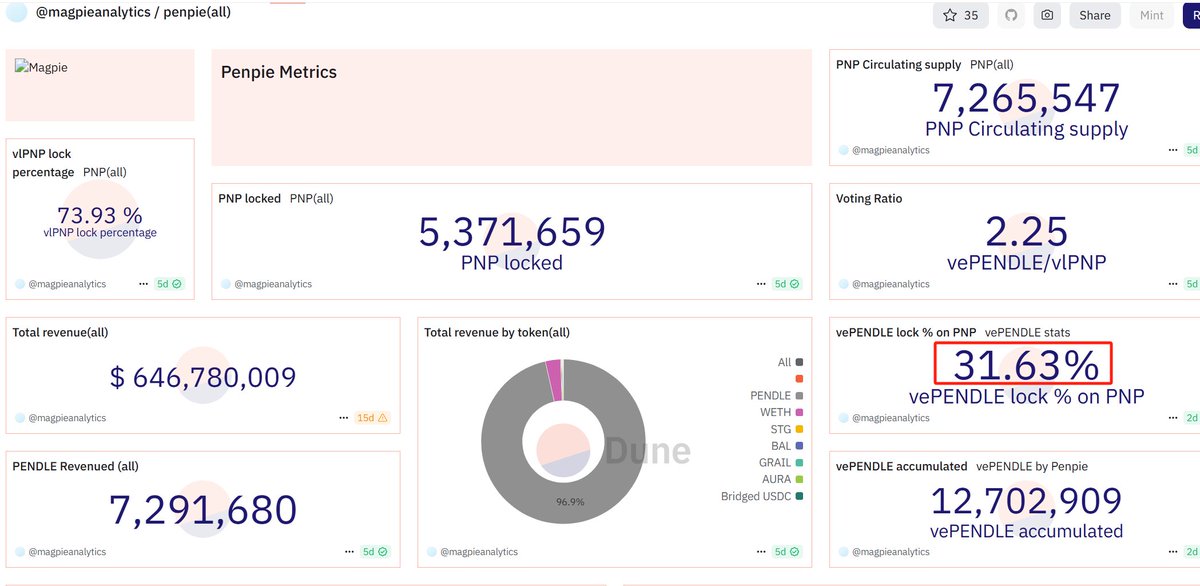Image resolution: width=1200 pixels, height=586 pixels.
Task: Star the penpie(all) dashboard
Action: point(960,15)
